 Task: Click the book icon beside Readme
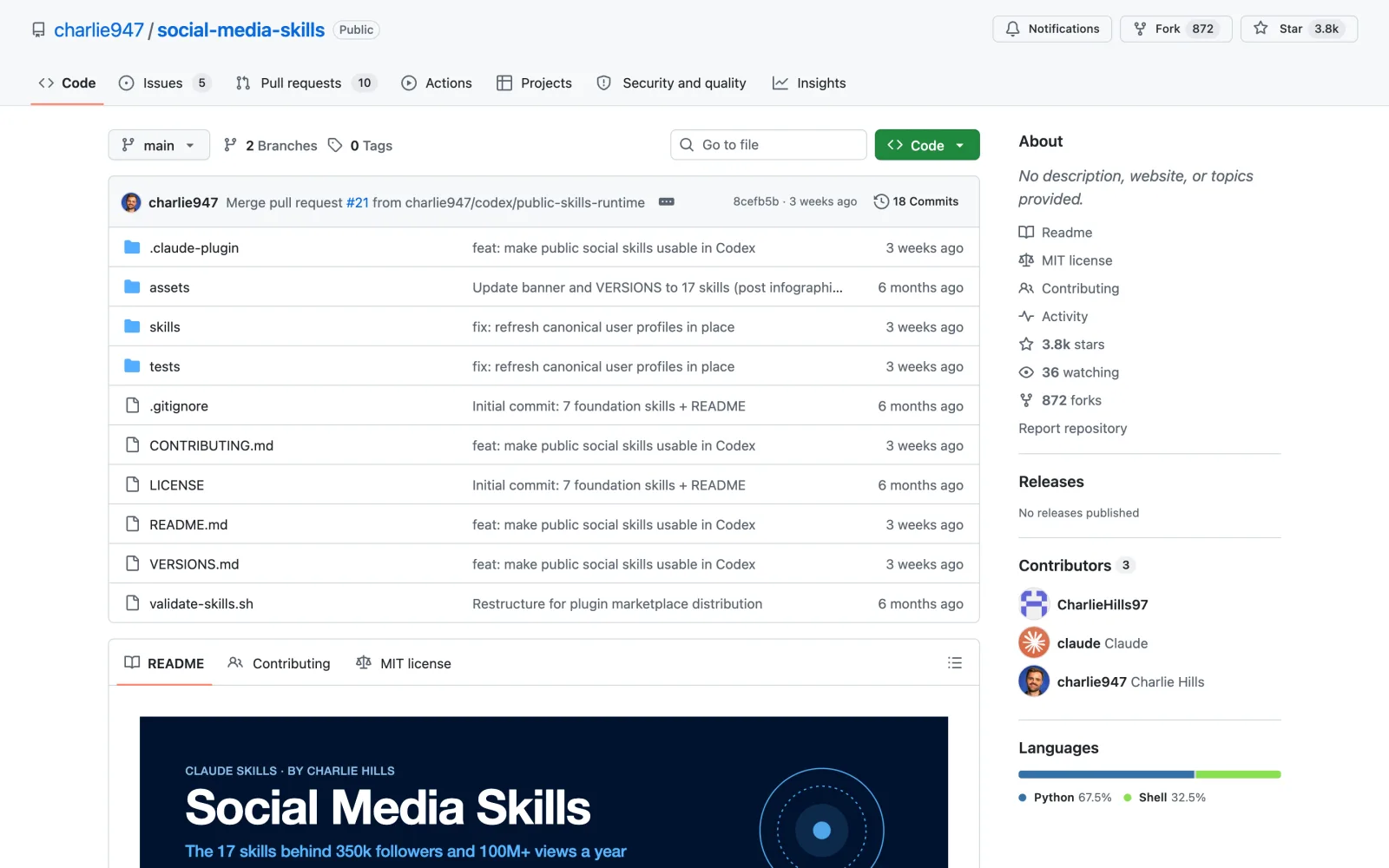pyautogui.click(x=1026, y=232)
